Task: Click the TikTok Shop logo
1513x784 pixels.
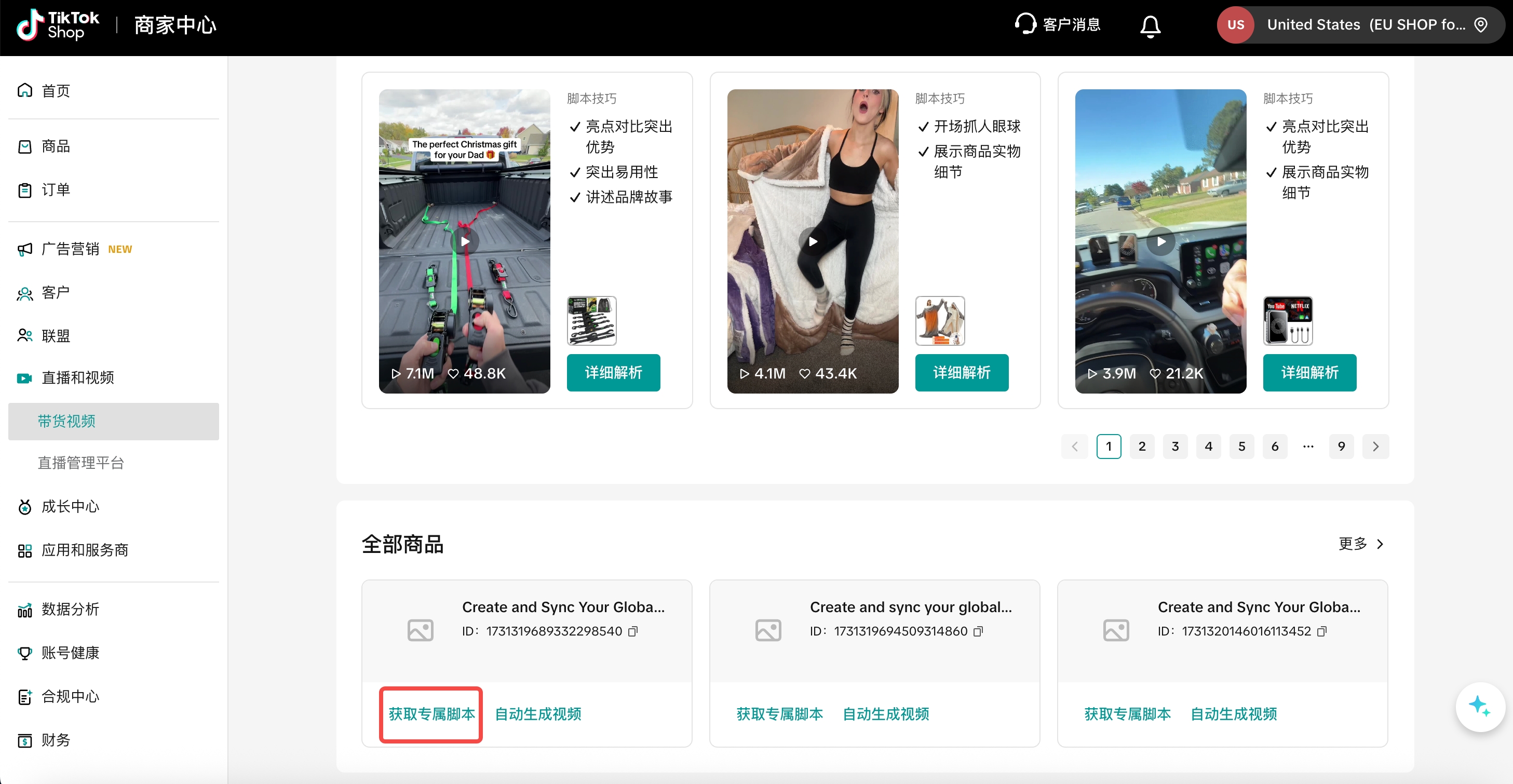Action: click(x=58, y=25)
